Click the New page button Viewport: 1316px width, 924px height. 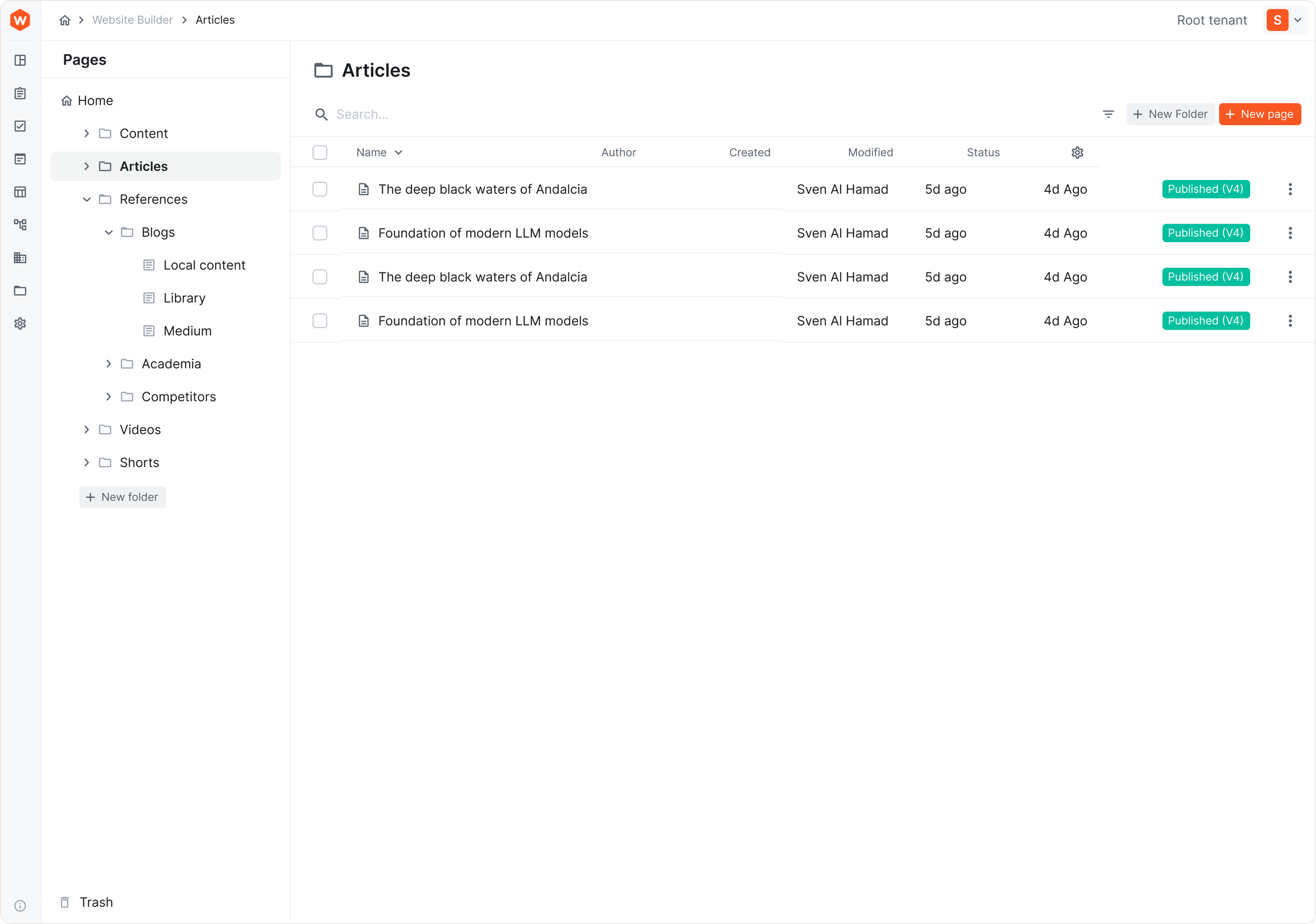pos(1259,114)
